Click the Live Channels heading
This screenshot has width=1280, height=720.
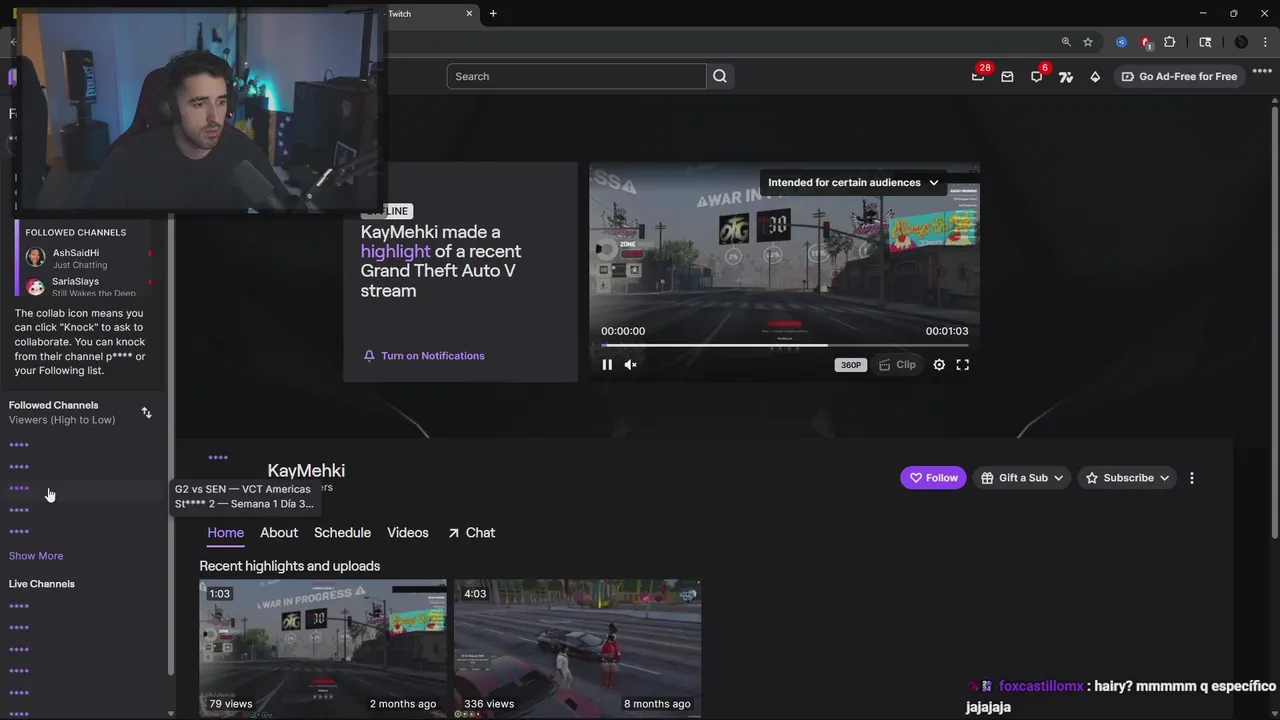click(x=42, y=584)
